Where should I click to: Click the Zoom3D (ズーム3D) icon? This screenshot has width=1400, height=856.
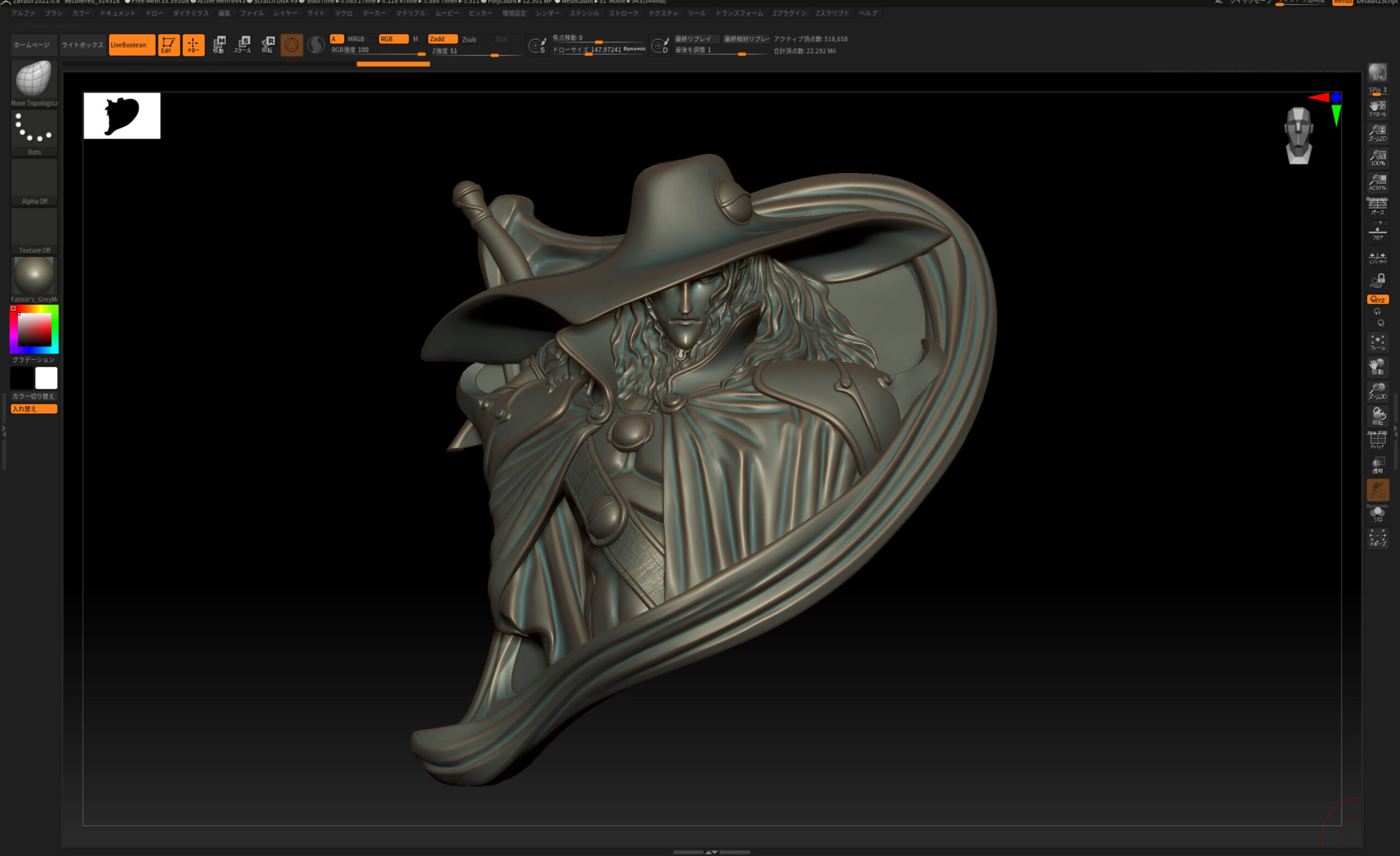tap(1377, 391)
